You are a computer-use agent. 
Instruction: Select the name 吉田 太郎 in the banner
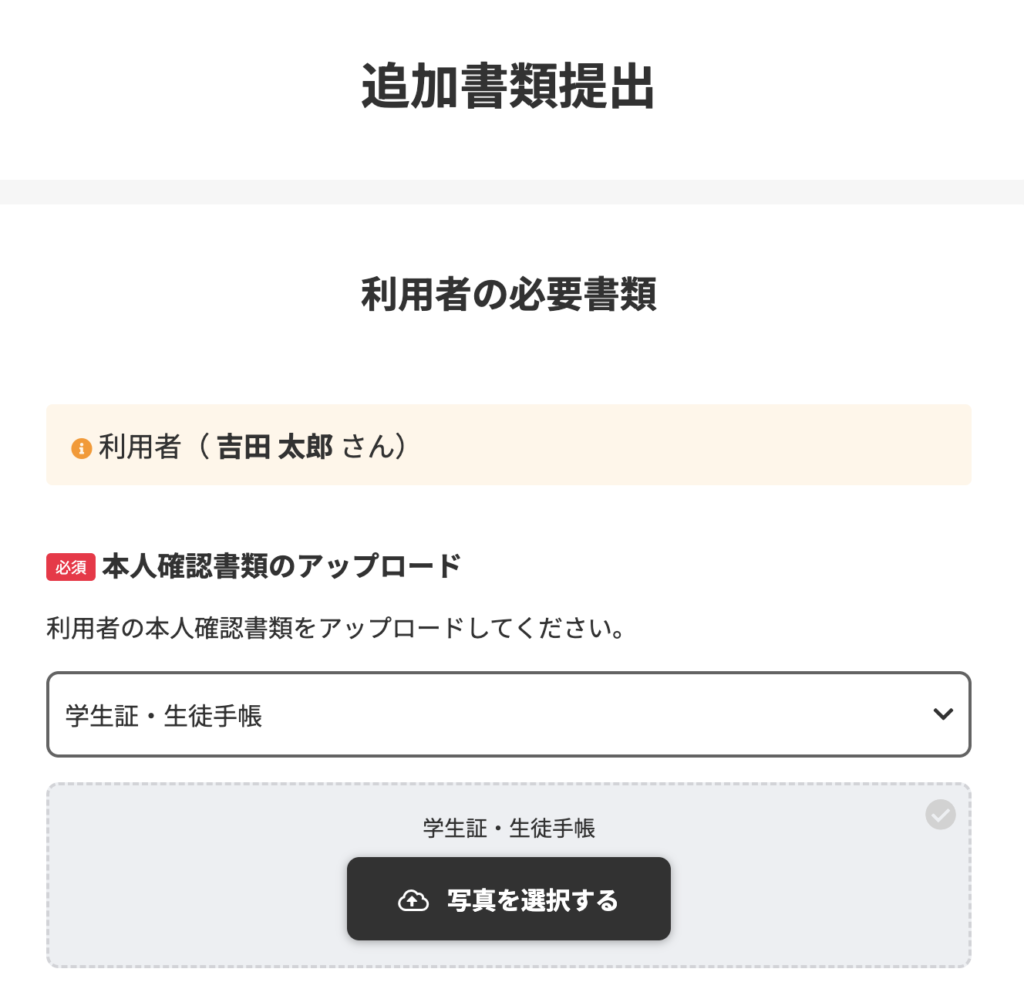pos(274,447)
